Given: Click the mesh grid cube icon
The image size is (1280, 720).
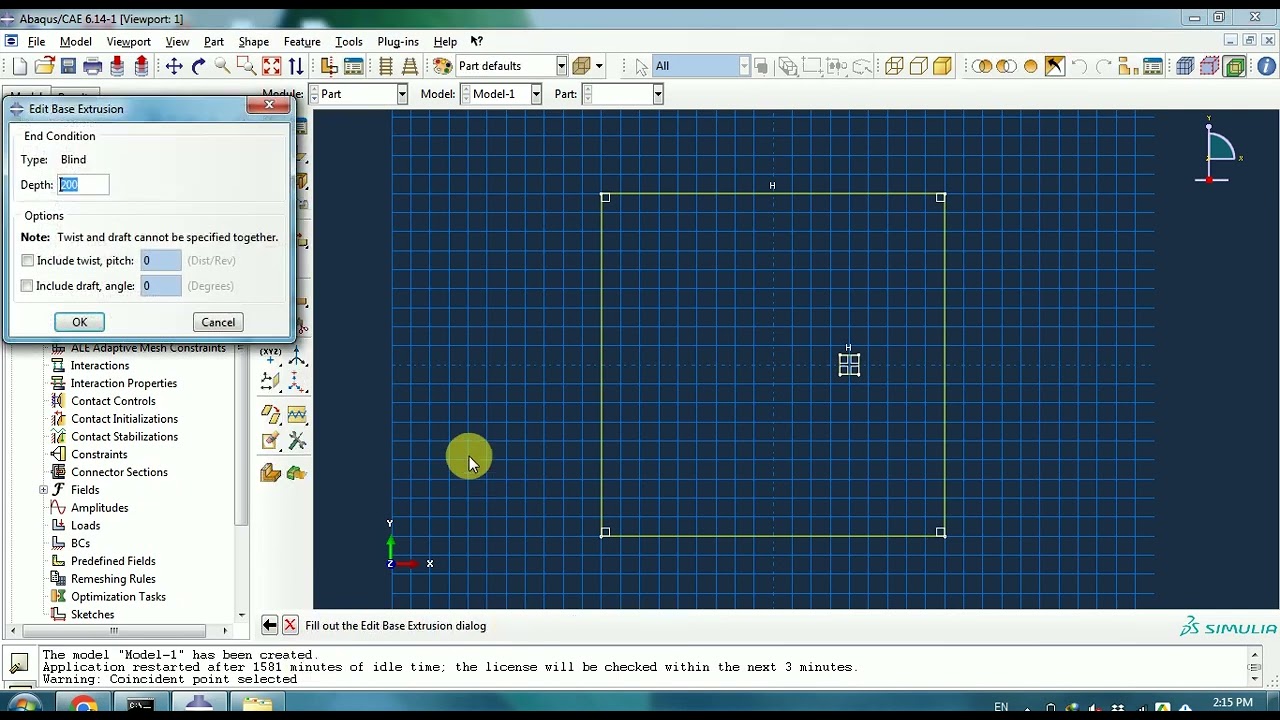Looking at the screenshot, I should [x=1185, y=66].
